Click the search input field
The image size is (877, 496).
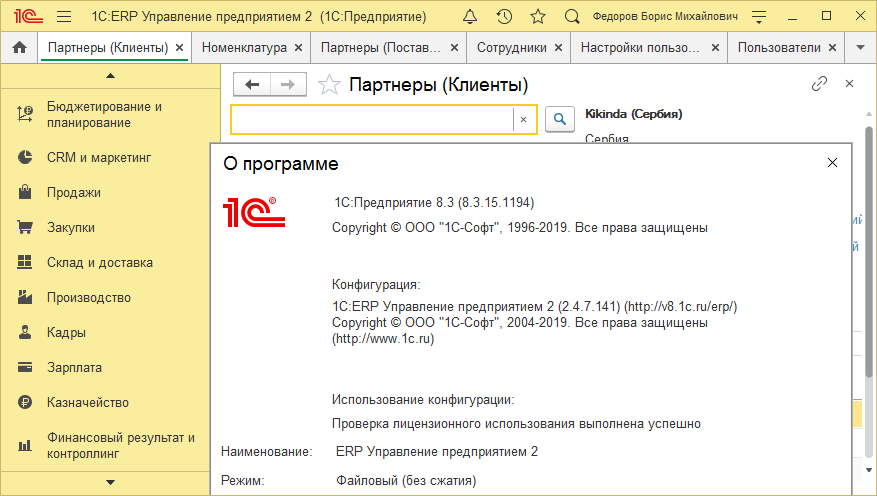tap(372, 119)
